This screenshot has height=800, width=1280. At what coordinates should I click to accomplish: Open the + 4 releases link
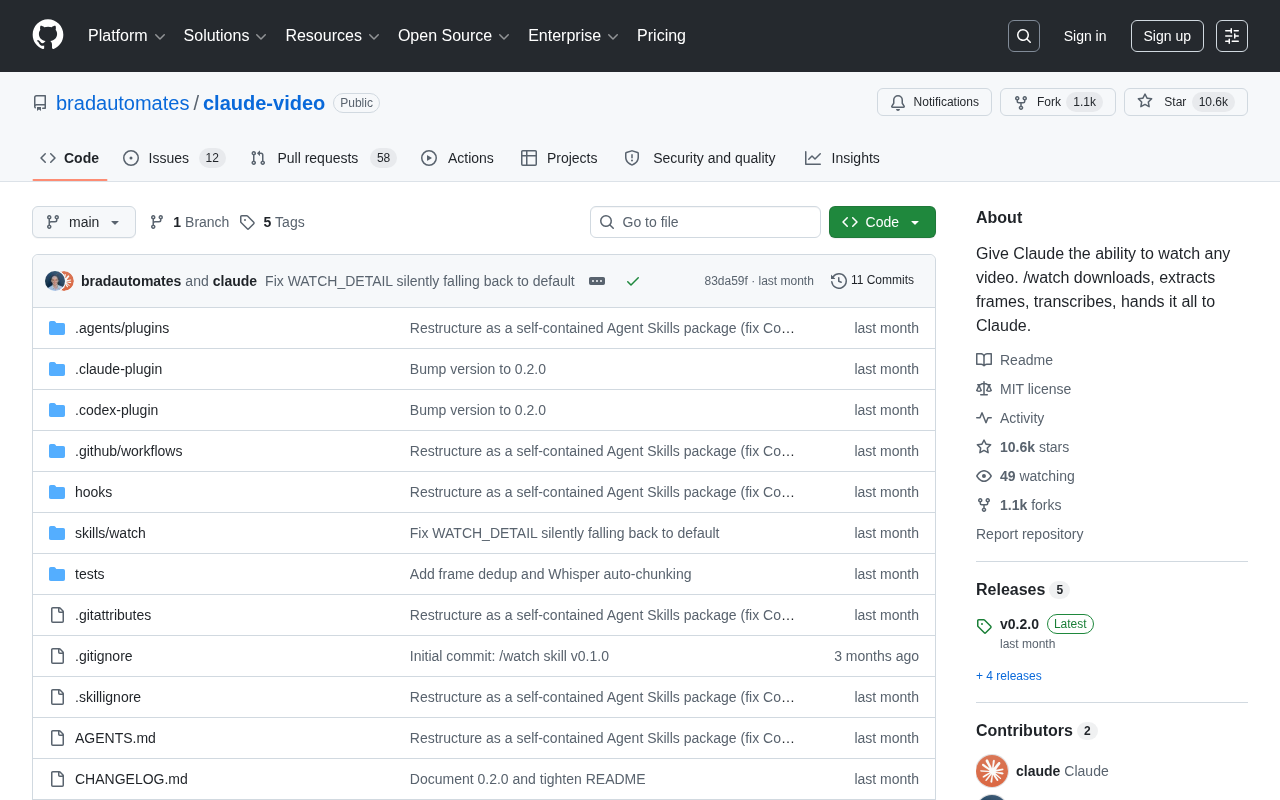(x=1009, y=676)
